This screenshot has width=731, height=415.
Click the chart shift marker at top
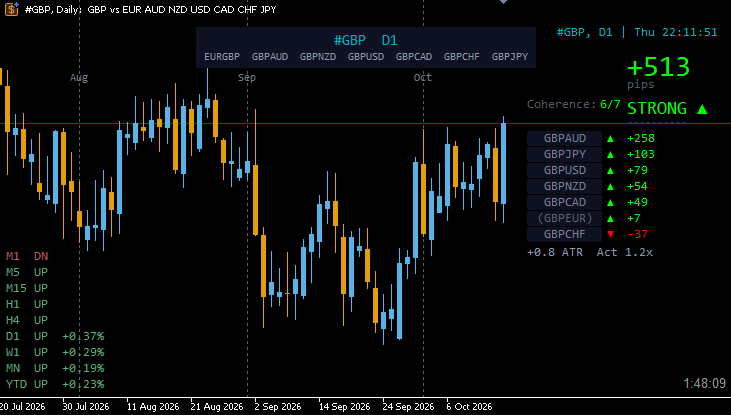click(503, 2)
